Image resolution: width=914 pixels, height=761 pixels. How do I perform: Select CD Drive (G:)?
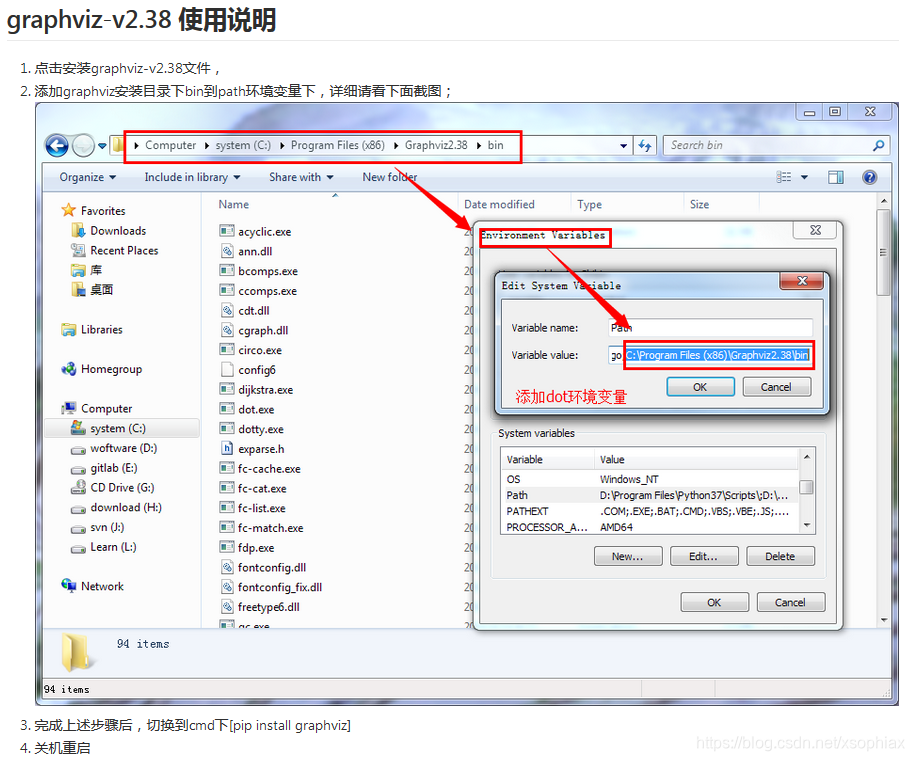tap(113, 488)
